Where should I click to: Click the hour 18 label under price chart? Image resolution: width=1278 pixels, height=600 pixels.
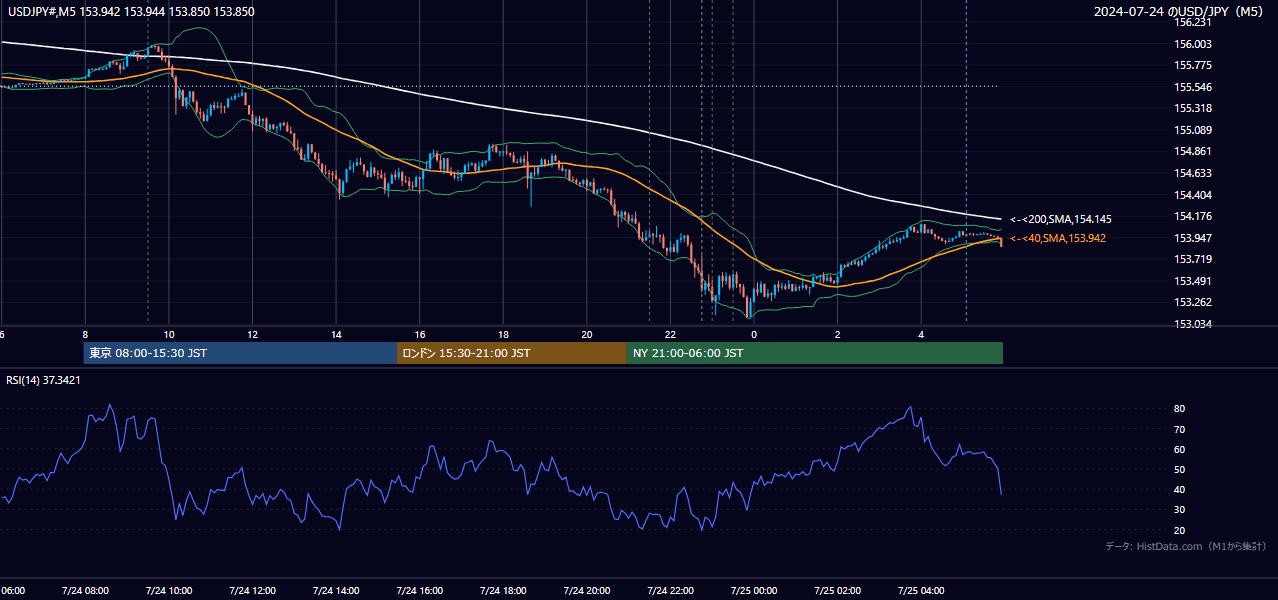(x=503, y=335)
